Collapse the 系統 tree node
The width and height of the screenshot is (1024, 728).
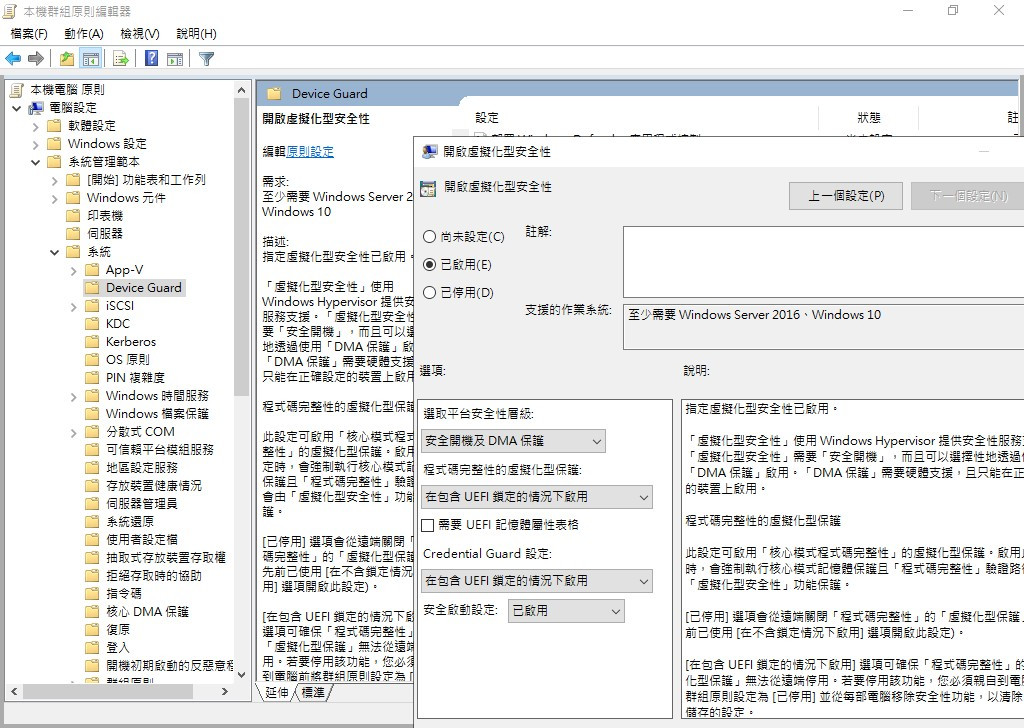point(55,252)
